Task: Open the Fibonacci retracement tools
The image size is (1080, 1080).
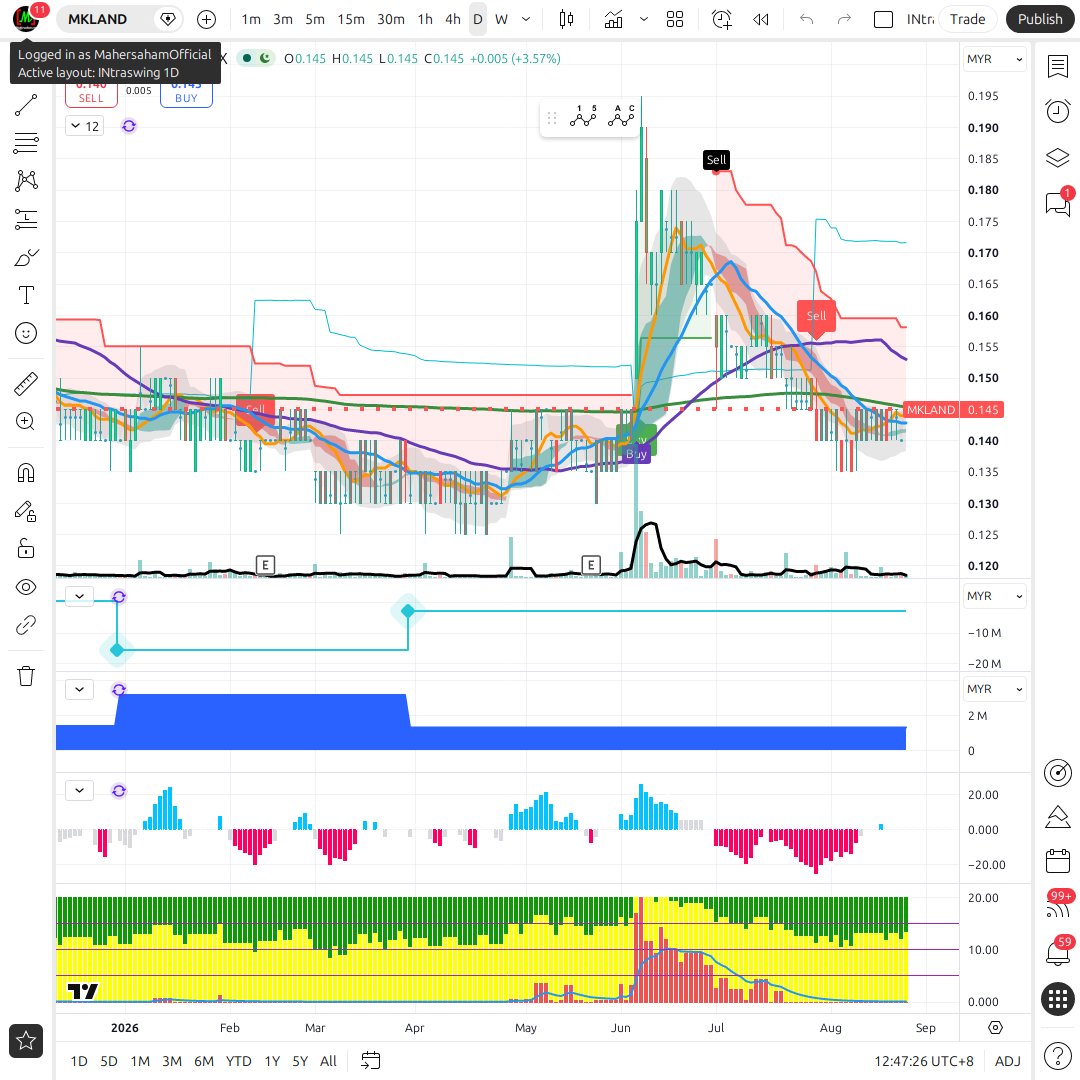Action: click(26, 143)
